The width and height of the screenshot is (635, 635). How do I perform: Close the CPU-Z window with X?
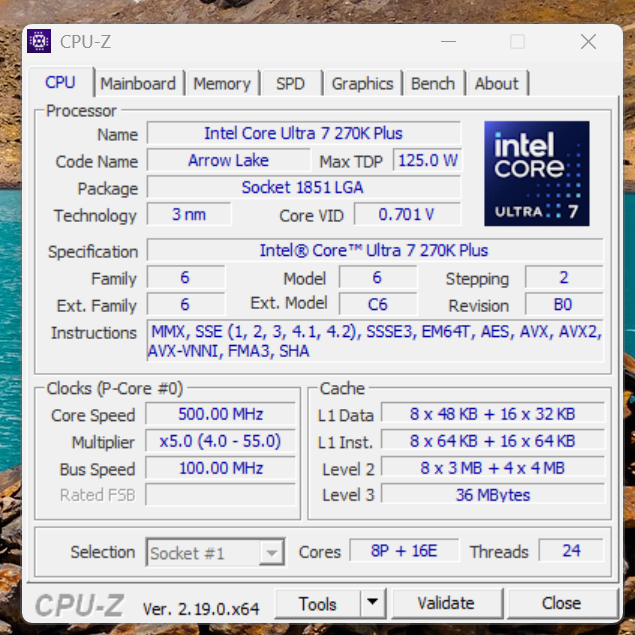(588, 41)
